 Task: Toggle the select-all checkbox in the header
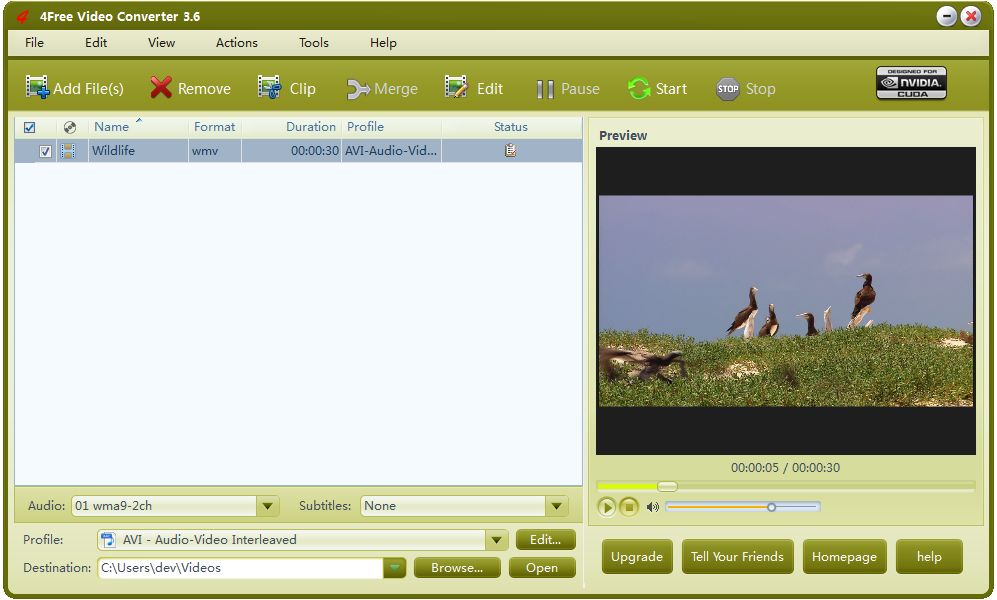29,127
